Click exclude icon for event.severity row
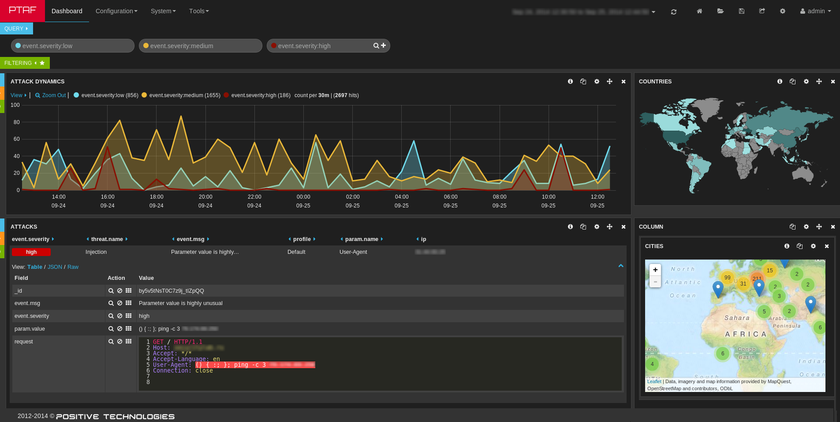 coord(119,315)
